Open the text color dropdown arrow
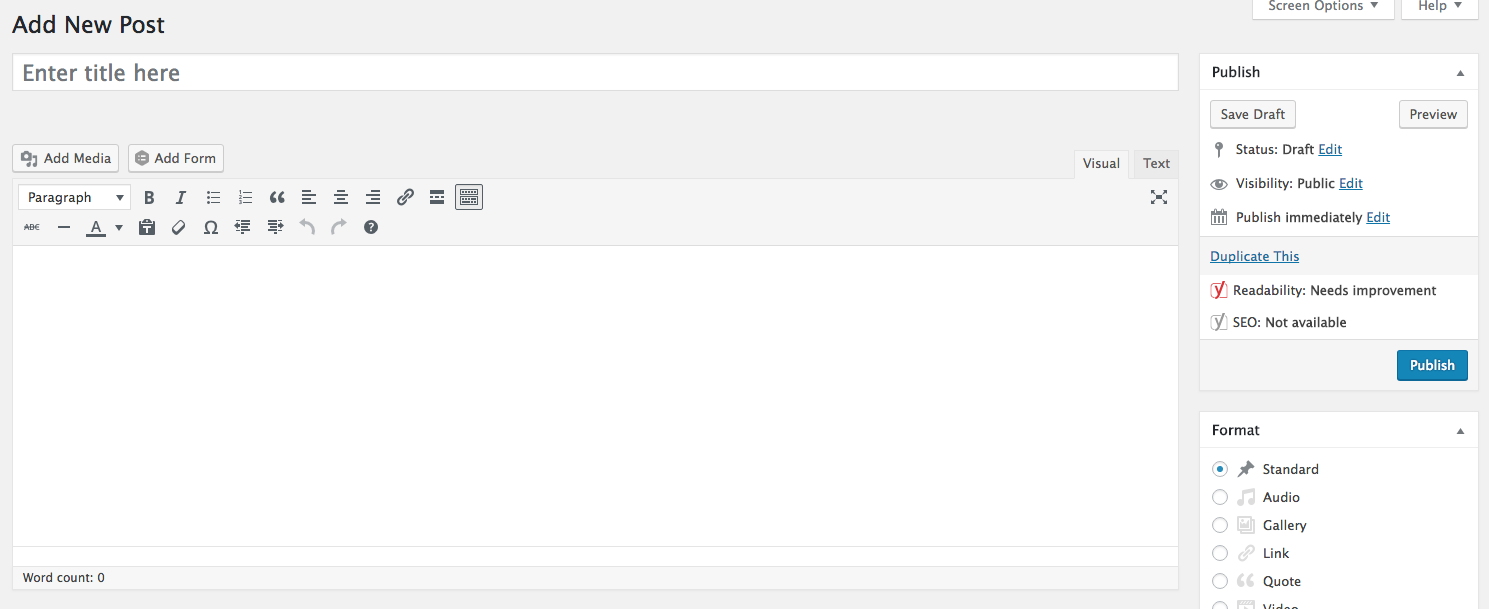Viewport: 1489px width, 609px height. tap(119, 228)
